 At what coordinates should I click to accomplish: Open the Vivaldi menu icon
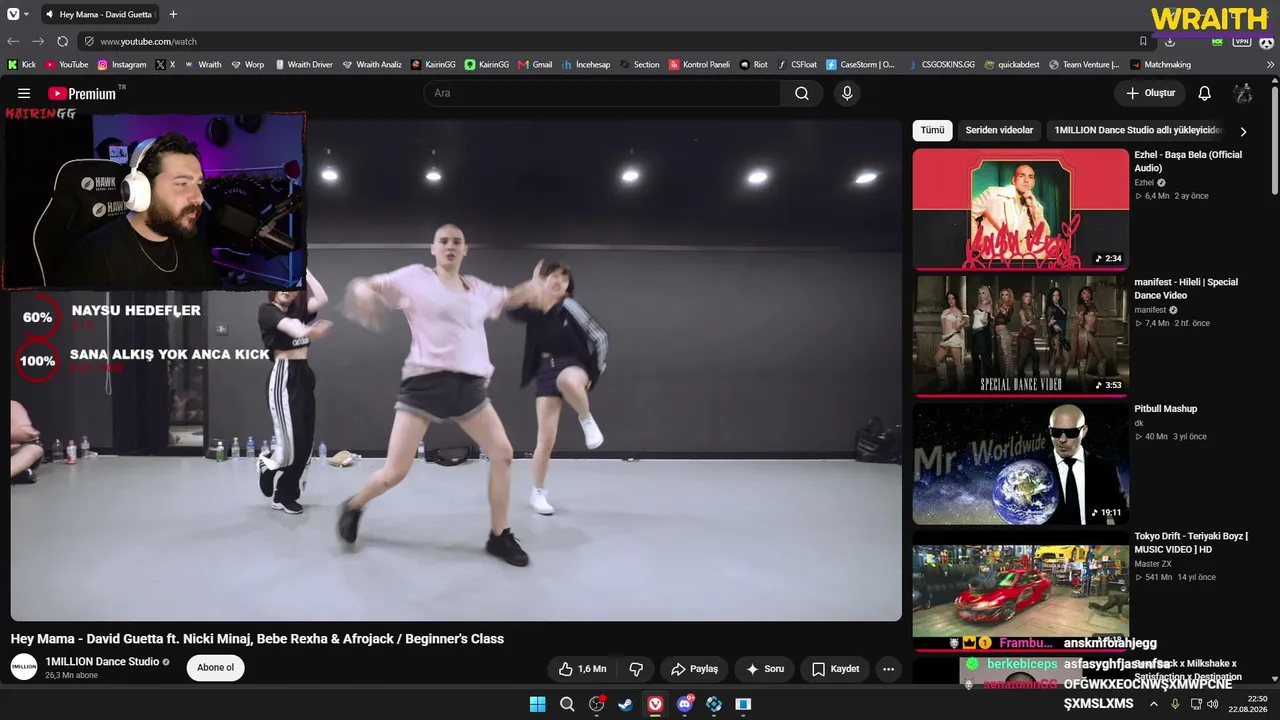coord(12,14)
